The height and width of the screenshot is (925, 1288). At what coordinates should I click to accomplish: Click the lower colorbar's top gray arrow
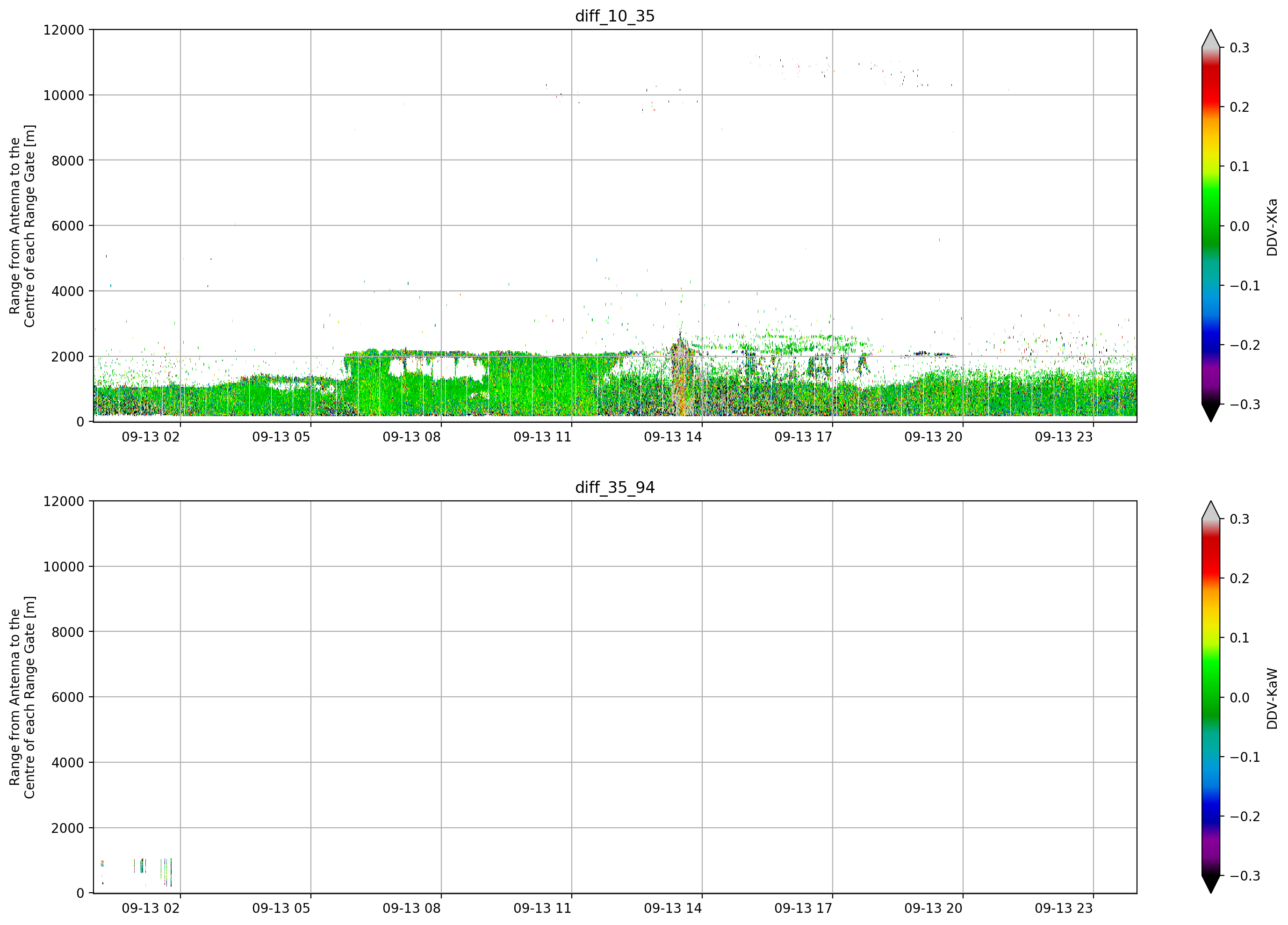[1211, 510]
